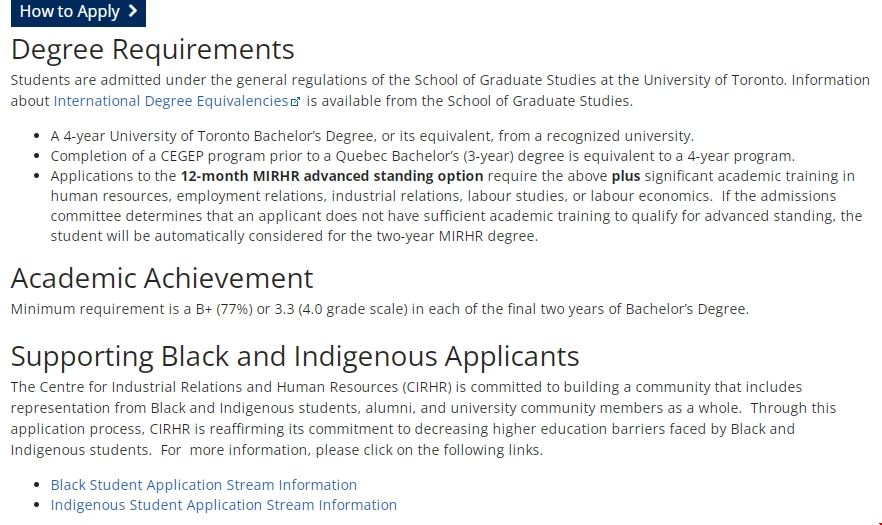This screenshot has width=882, height=525.
Task: Click the Supporting Black and Indigenous Applicants heading
Action: click(x=295, y=356)
